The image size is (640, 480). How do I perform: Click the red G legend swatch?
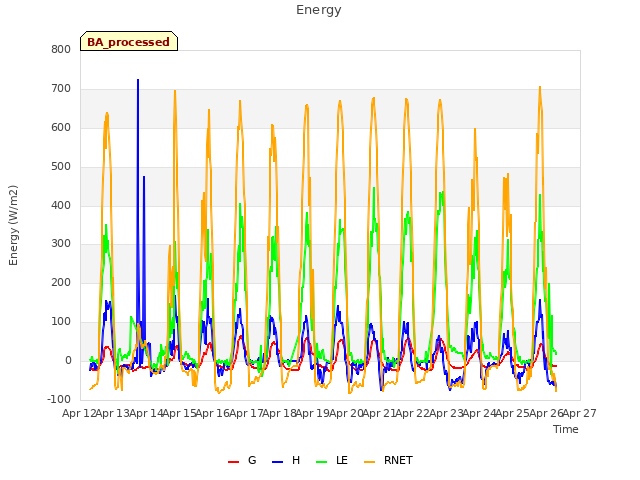click(x=233, y=462)
